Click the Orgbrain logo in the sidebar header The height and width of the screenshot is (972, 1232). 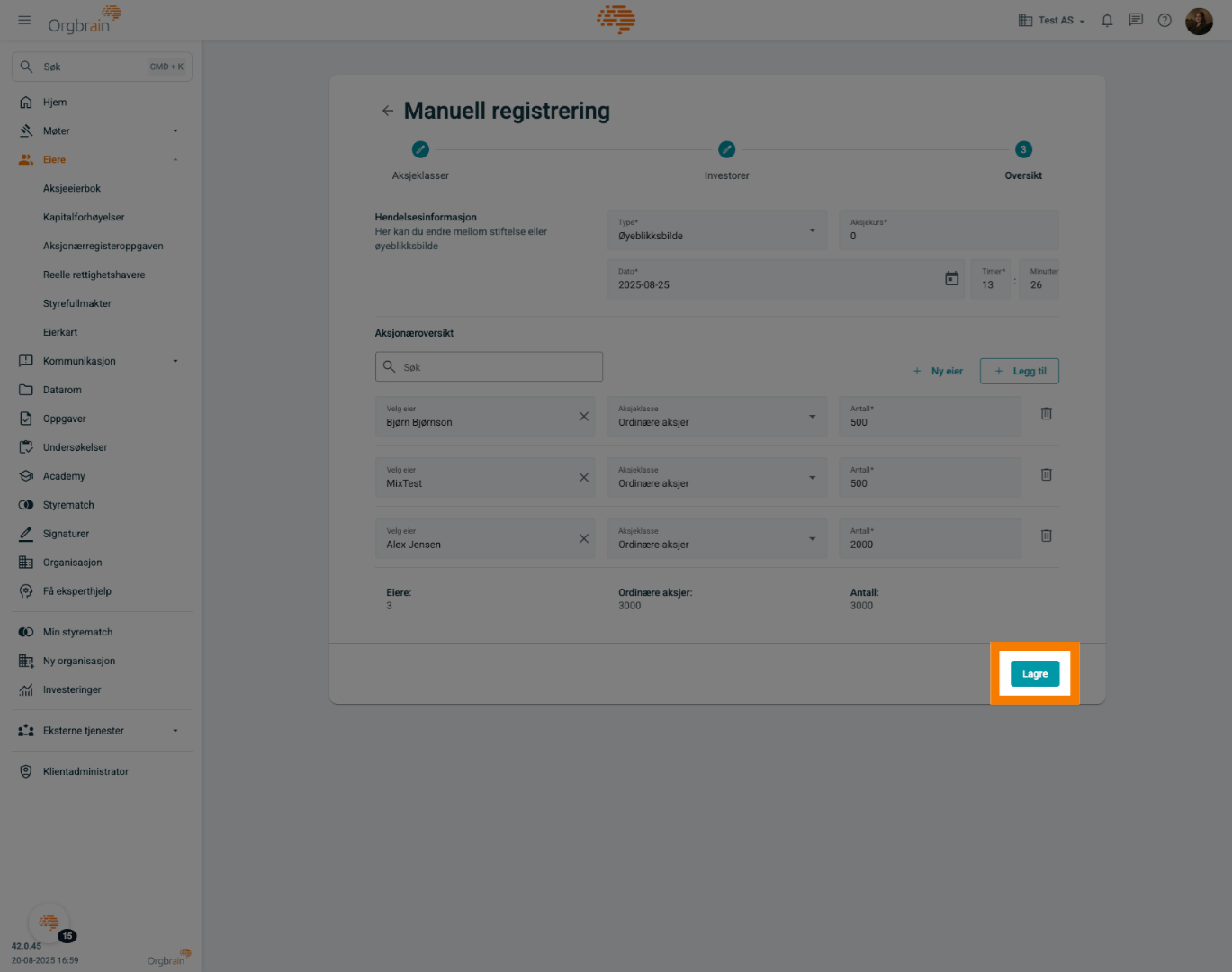coord(84,20)
